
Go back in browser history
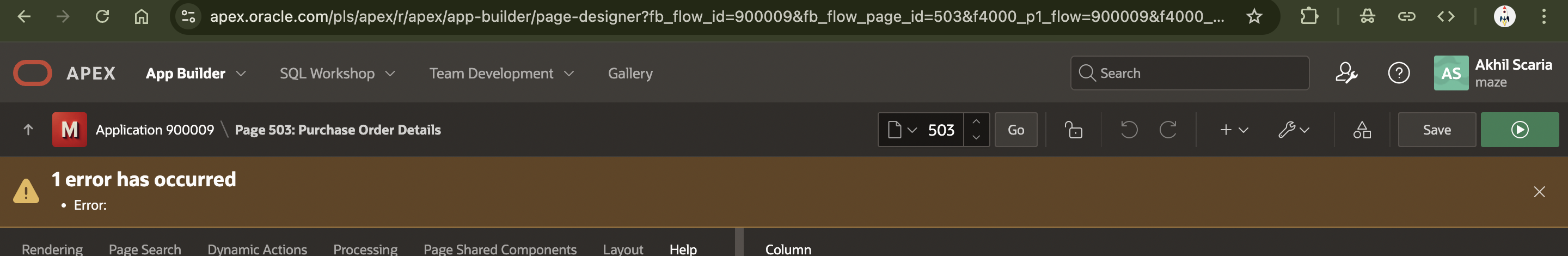(x=24, y=16)
